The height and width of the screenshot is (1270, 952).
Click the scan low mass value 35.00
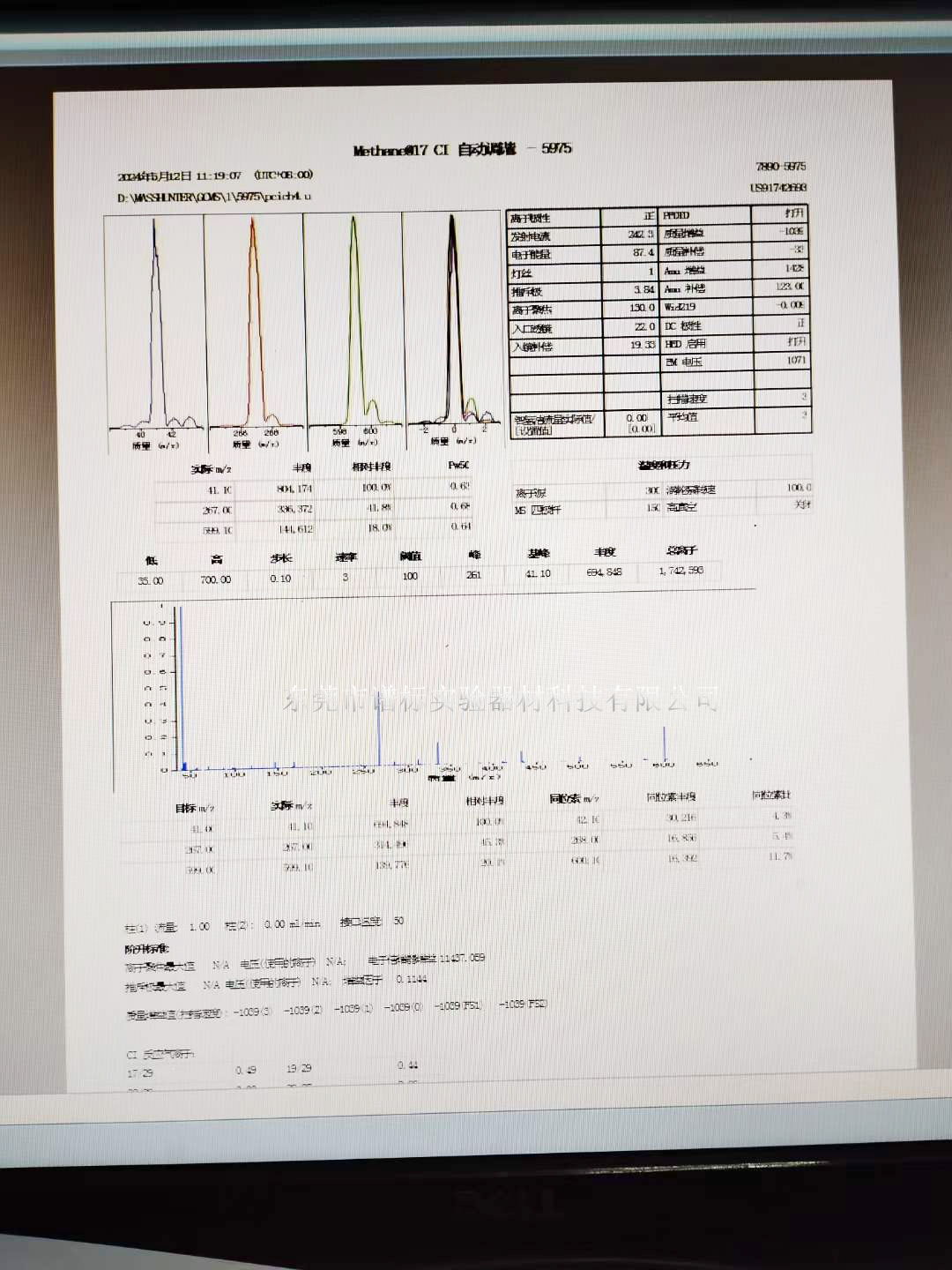[x=150, y=581]
